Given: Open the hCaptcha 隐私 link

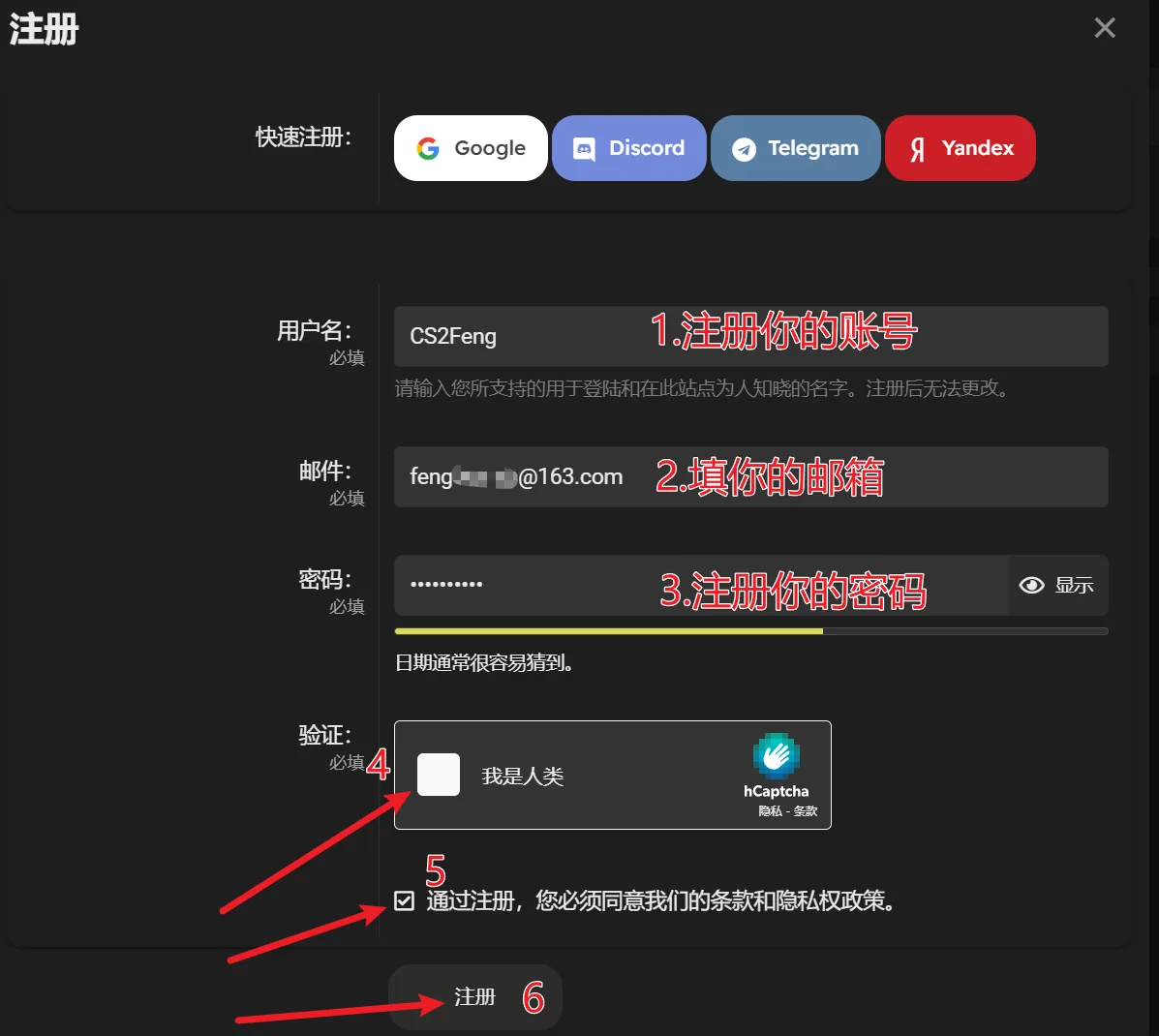Looking at the screenshot, I should [770, 811].
